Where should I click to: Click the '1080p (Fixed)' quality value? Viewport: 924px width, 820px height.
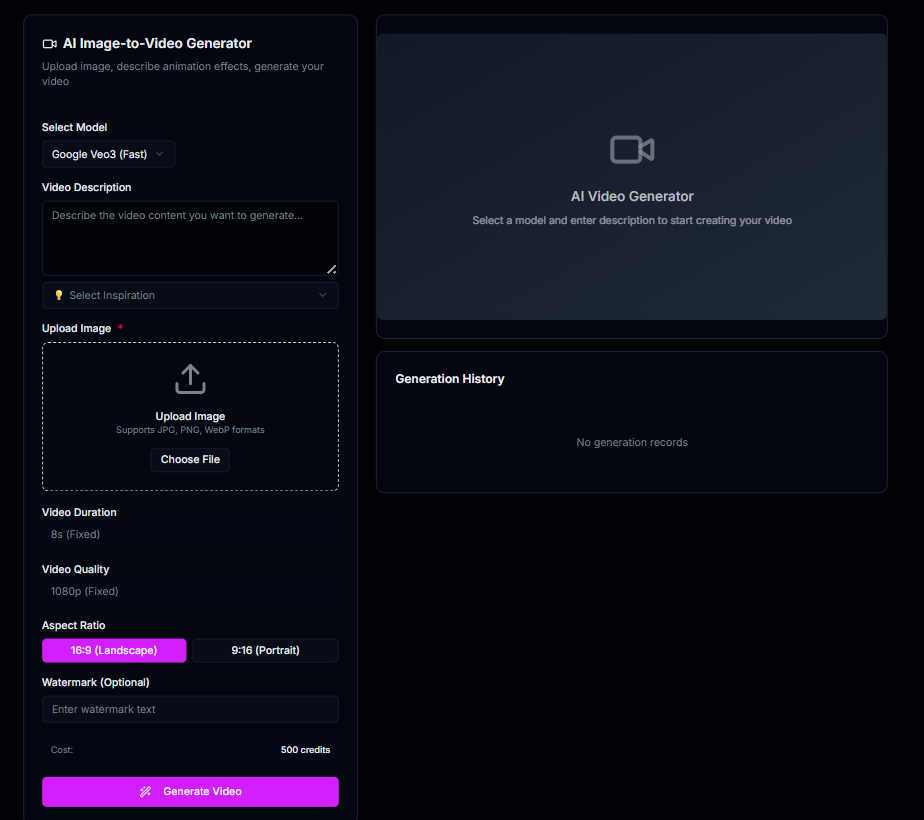point(84,591)
